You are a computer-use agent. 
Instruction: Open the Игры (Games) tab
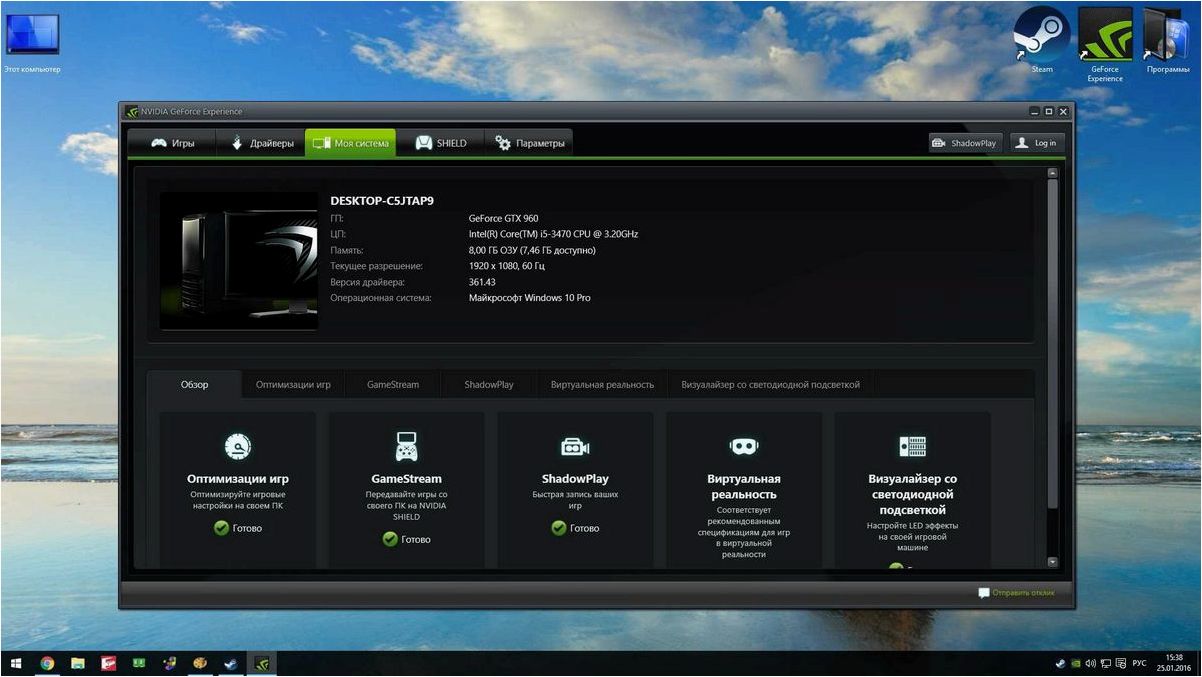(172, 143)
